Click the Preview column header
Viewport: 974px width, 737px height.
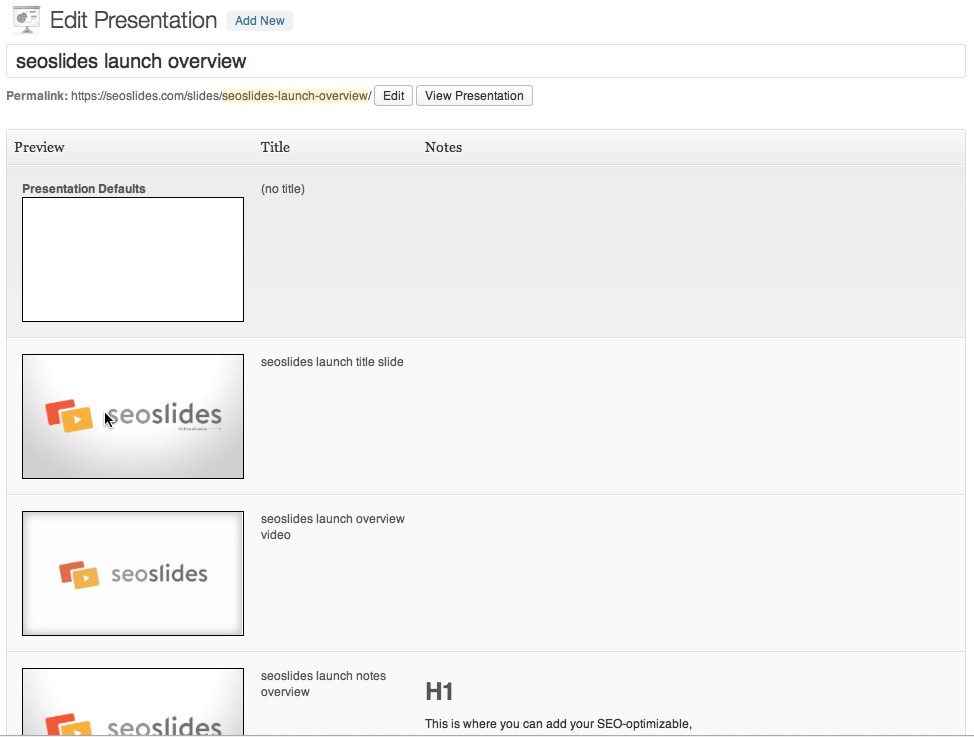(39, 147)
